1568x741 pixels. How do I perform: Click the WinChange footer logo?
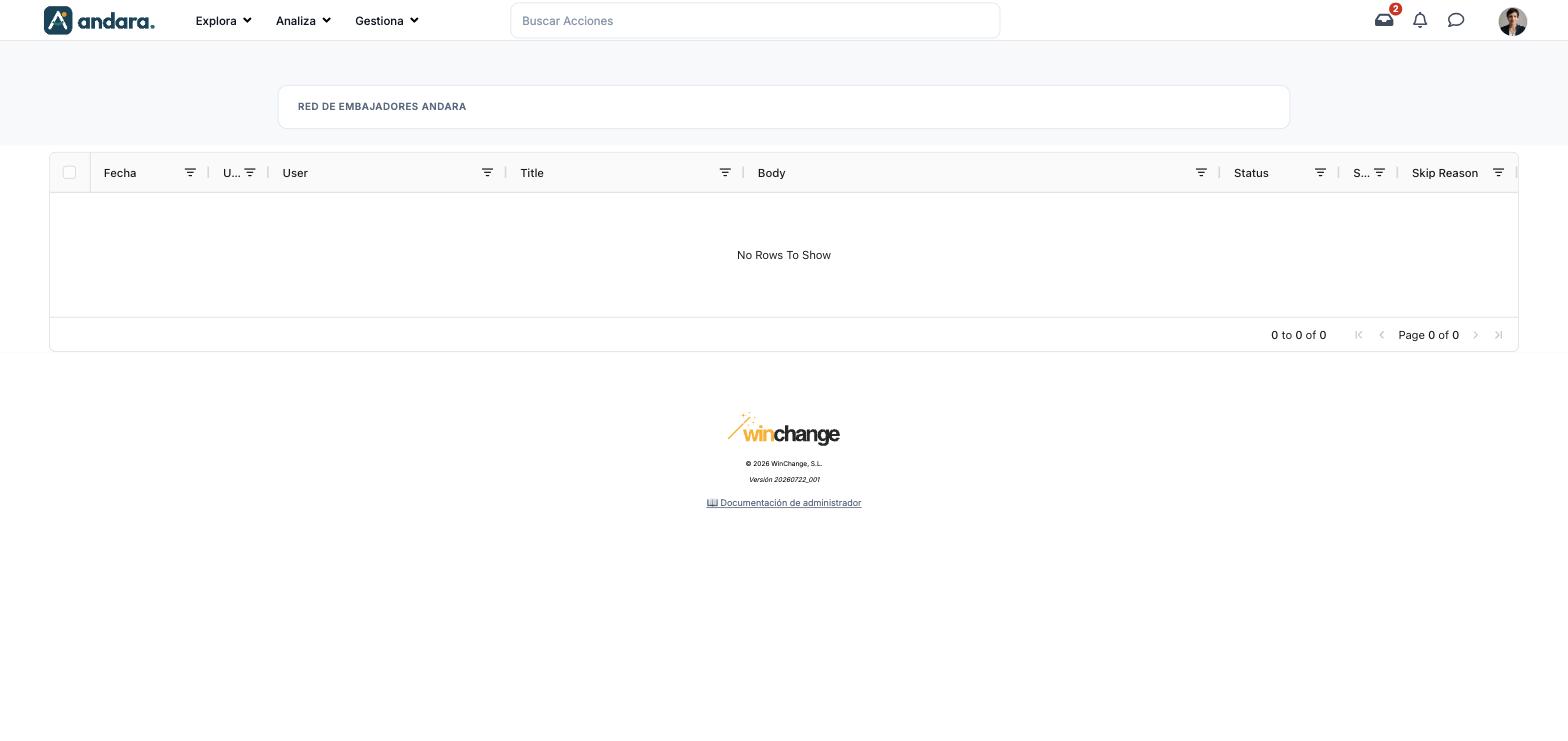click(784, 430)
